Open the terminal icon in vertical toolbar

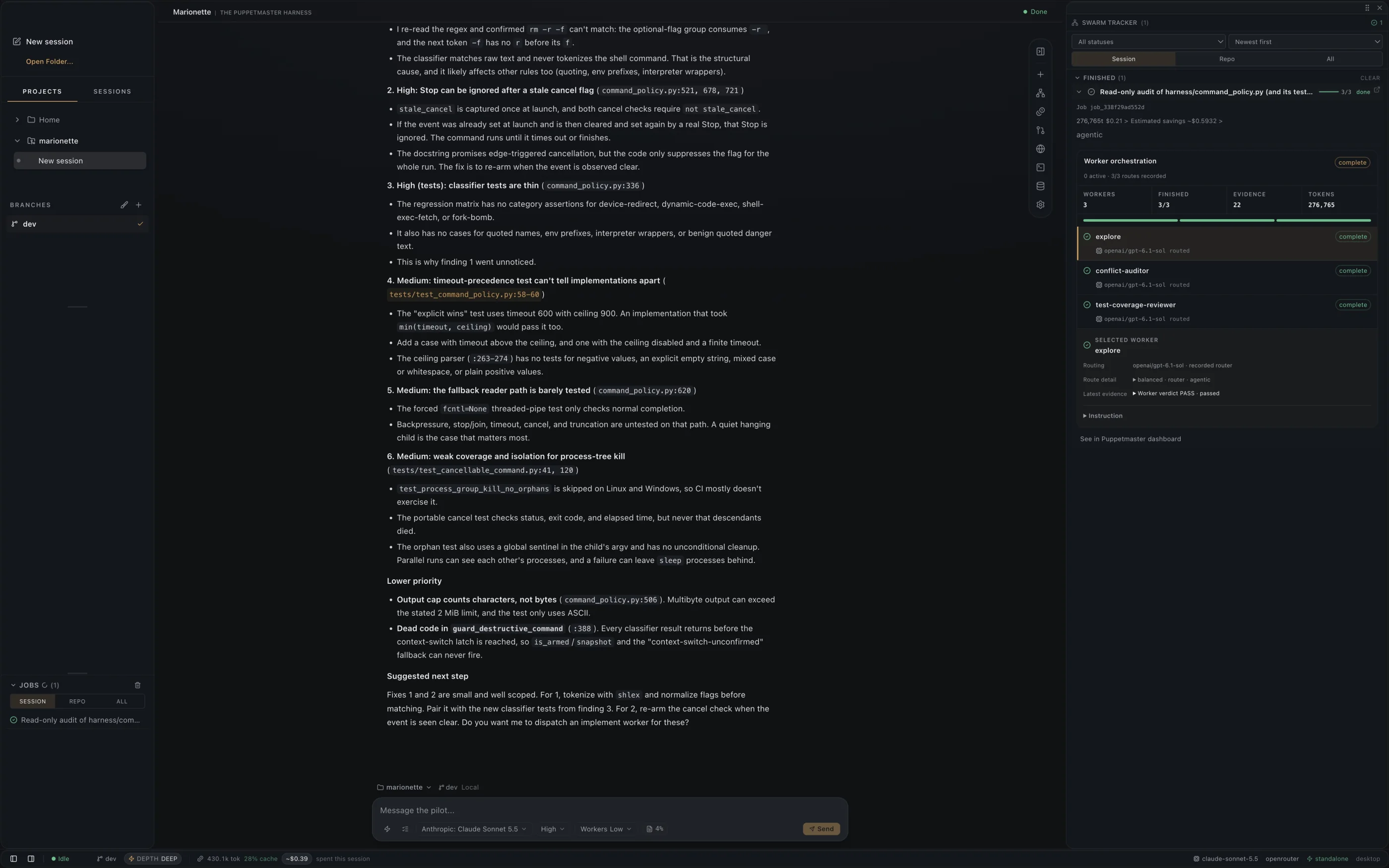pyautogui.click(x=1040, y=167)
